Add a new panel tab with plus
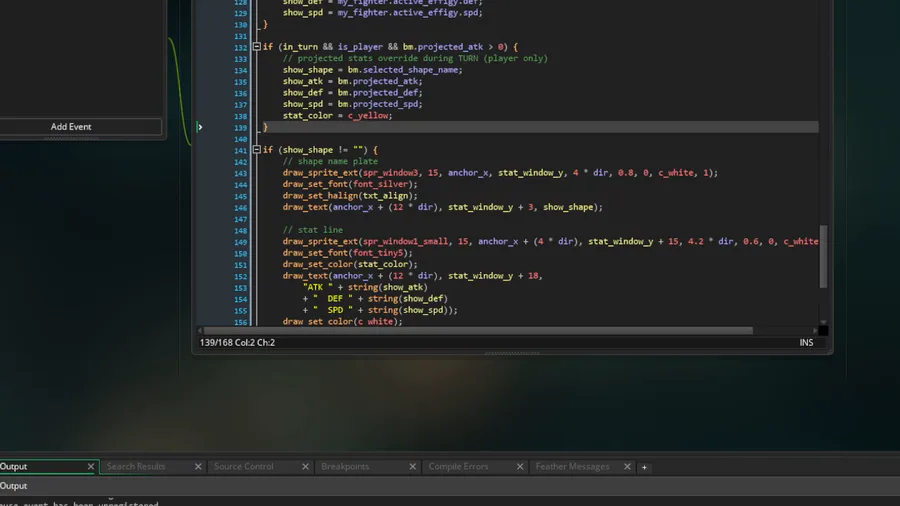This screenshot has width=900, height=506. point(644,468)
